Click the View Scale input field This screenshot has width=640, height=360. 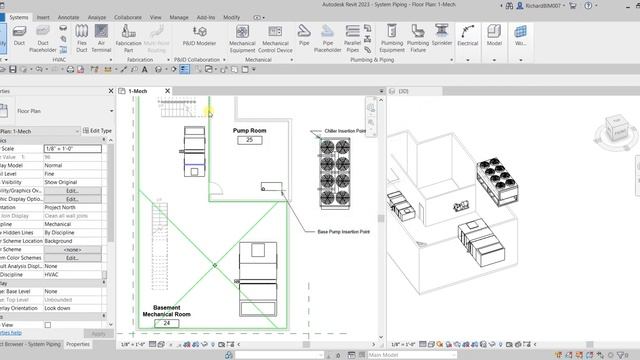[x=73, y=149]
